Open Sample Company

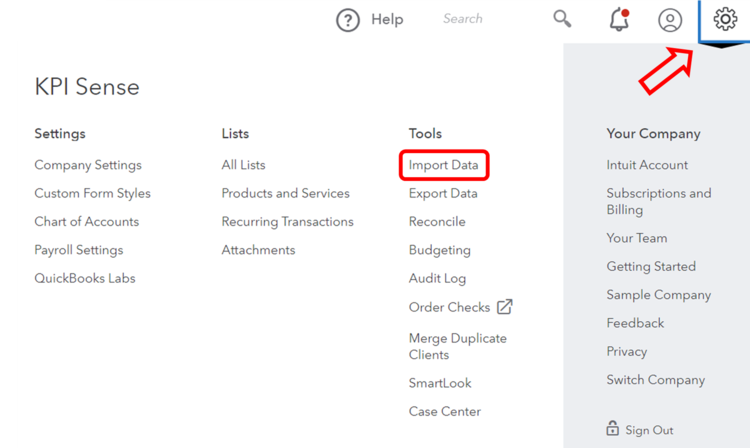pyautogui.click(x=659, y=295)
